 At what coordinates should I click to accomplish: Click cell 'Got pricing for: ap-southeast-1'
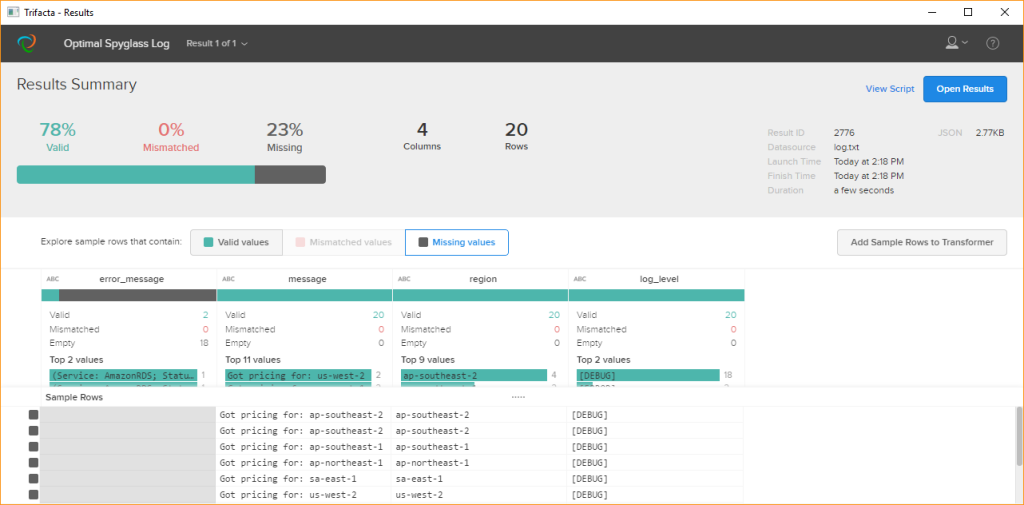[304, 447]
